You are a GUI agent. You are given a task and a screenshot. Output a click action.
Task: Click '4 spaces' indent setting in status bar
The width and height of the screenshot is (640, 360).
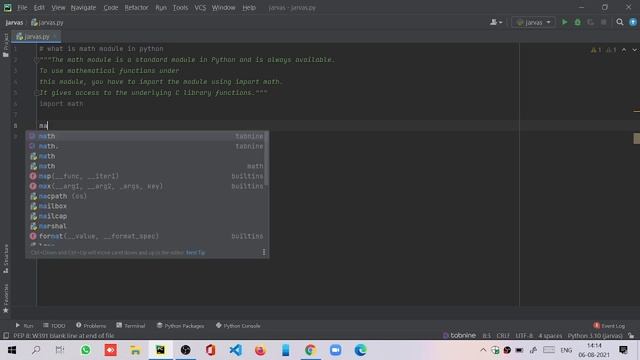pos(550,336)
